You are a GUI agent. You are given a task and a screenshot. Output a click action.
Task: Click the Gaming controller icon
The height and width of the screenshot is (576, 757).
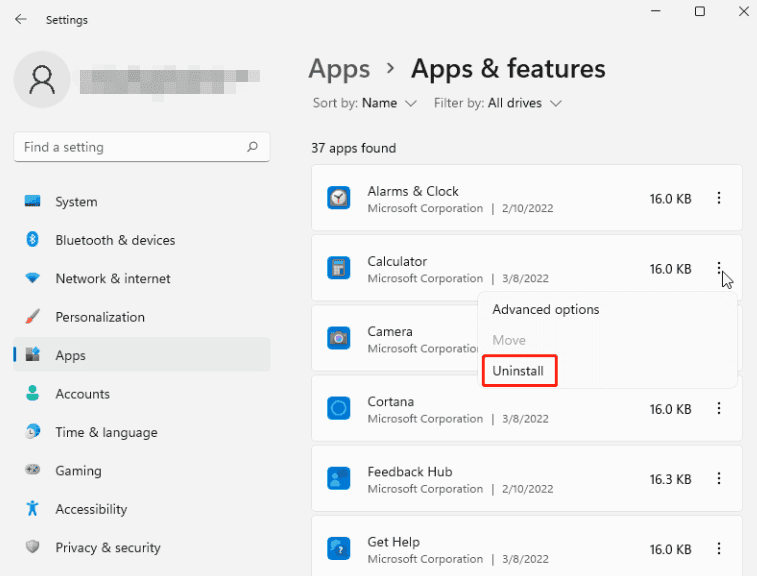32,469
